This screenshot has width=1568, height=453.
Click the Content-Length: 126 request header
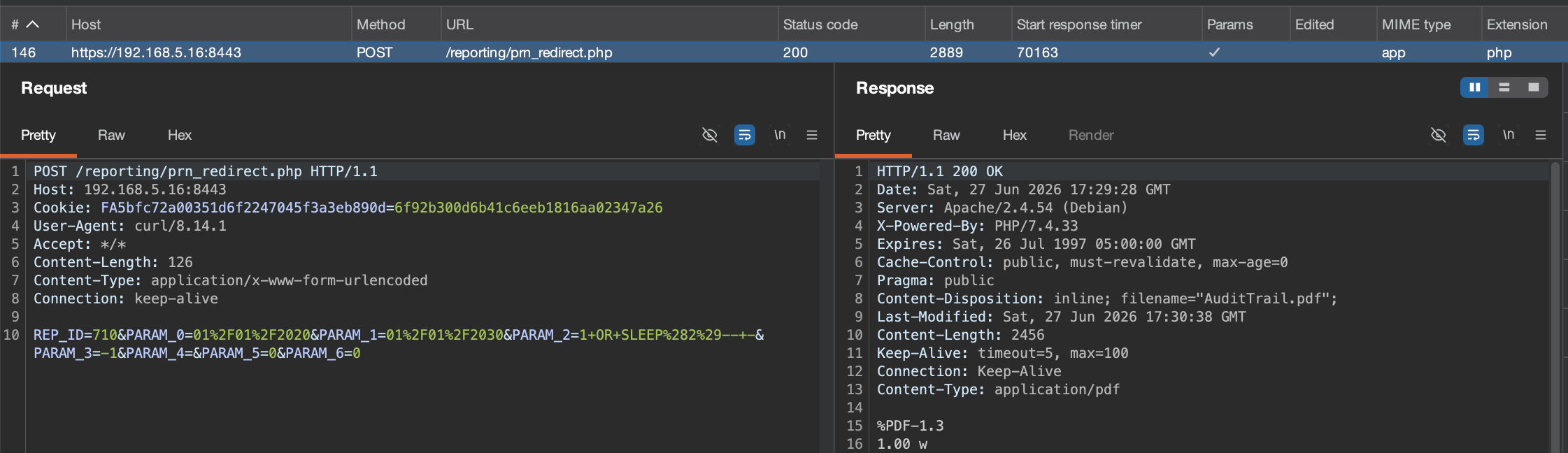click(x=113, y=262)
